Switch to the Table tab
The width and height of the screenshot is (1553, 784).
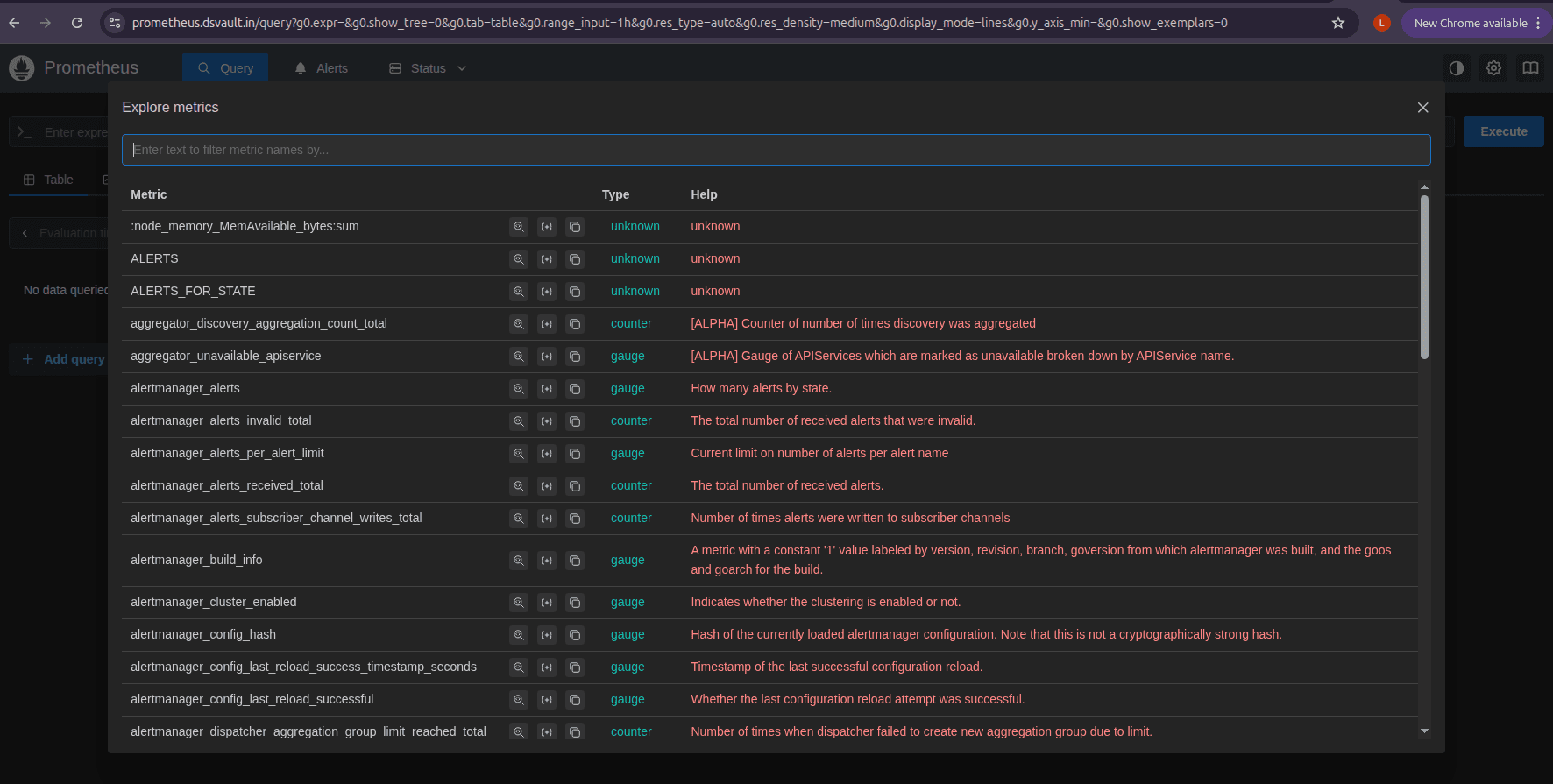[48, 180]
